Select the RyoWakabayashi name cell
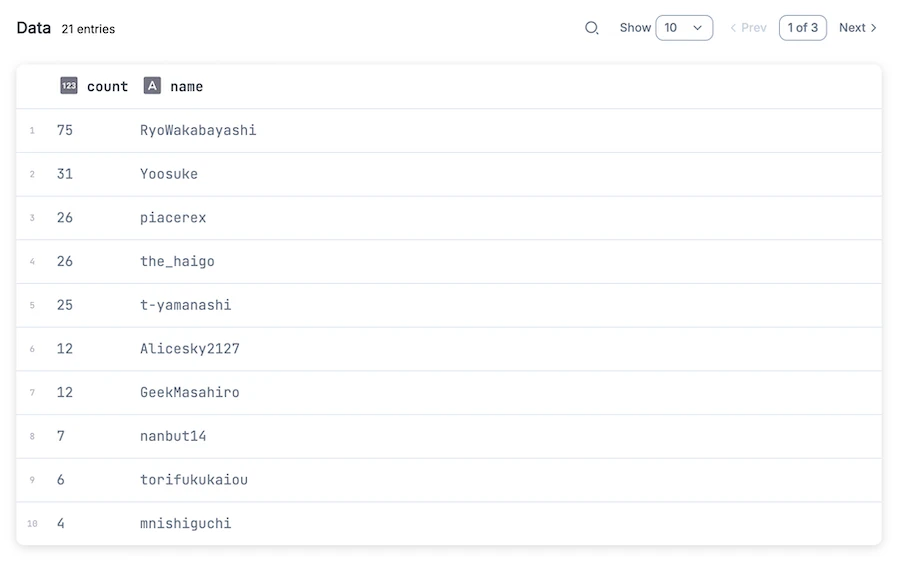This screenshot has height=565, width=900. pyautogui.click(x=198, y=130)
